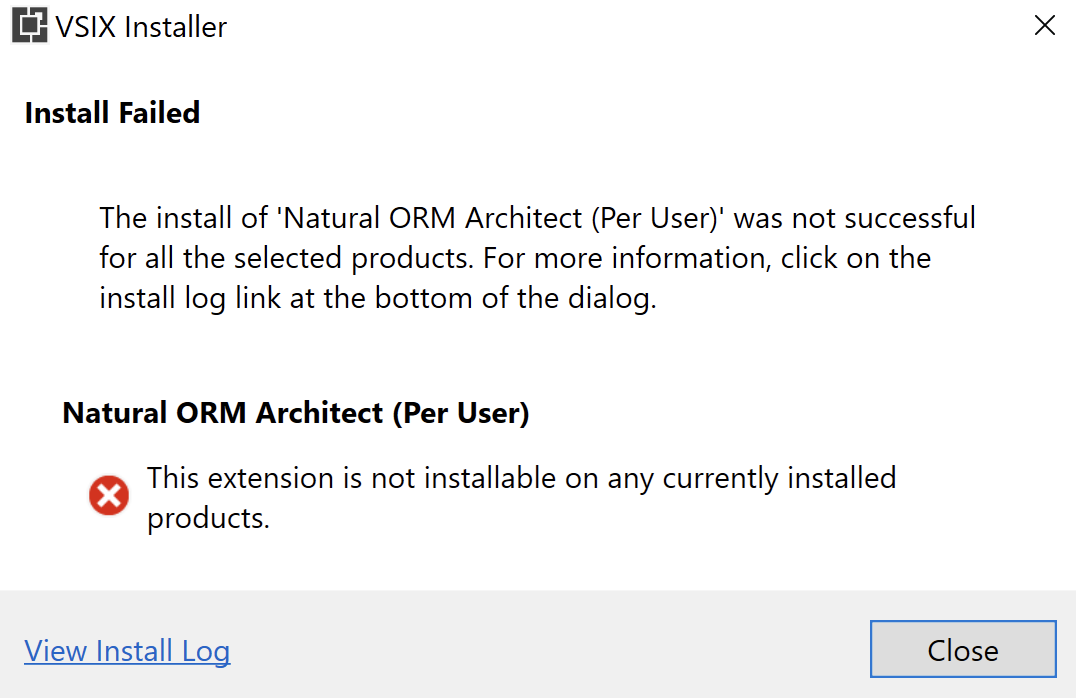Click the 'View Install Log' hyperlink text
This screenshot has height=698, width=1076.
[127, 651]
